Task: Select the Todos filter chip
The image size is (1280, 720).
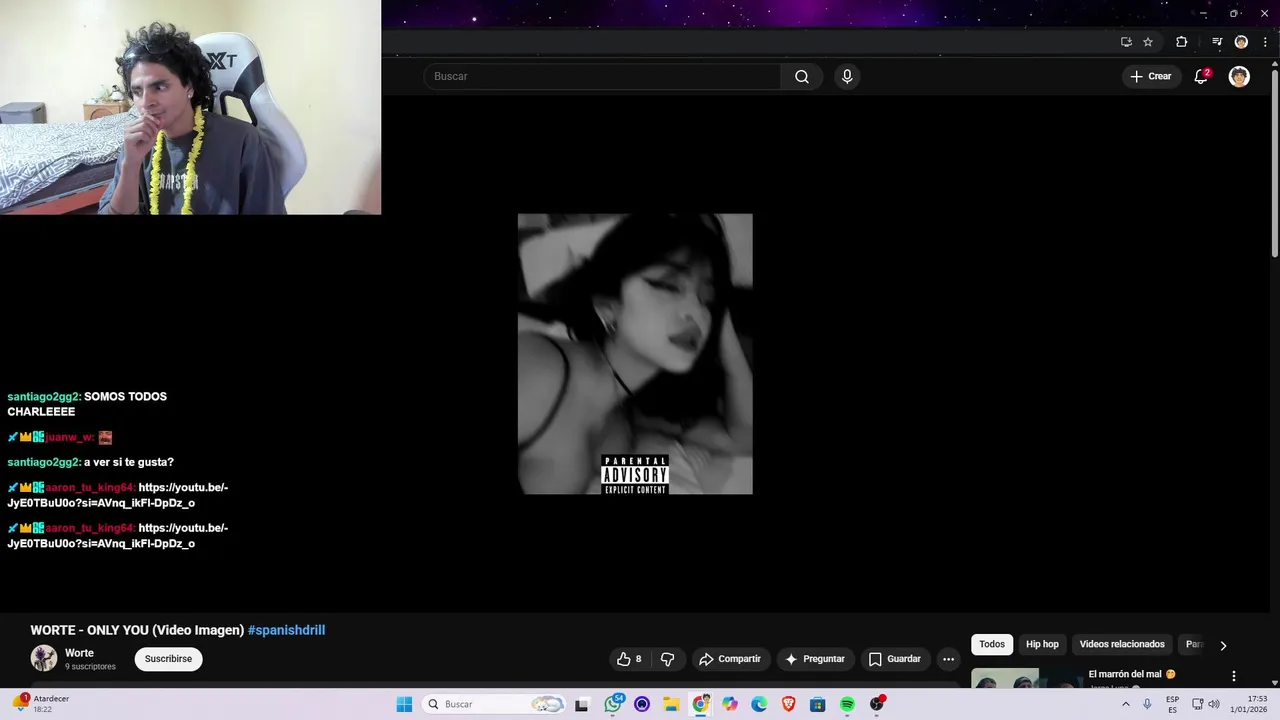Action: (992, 645)
